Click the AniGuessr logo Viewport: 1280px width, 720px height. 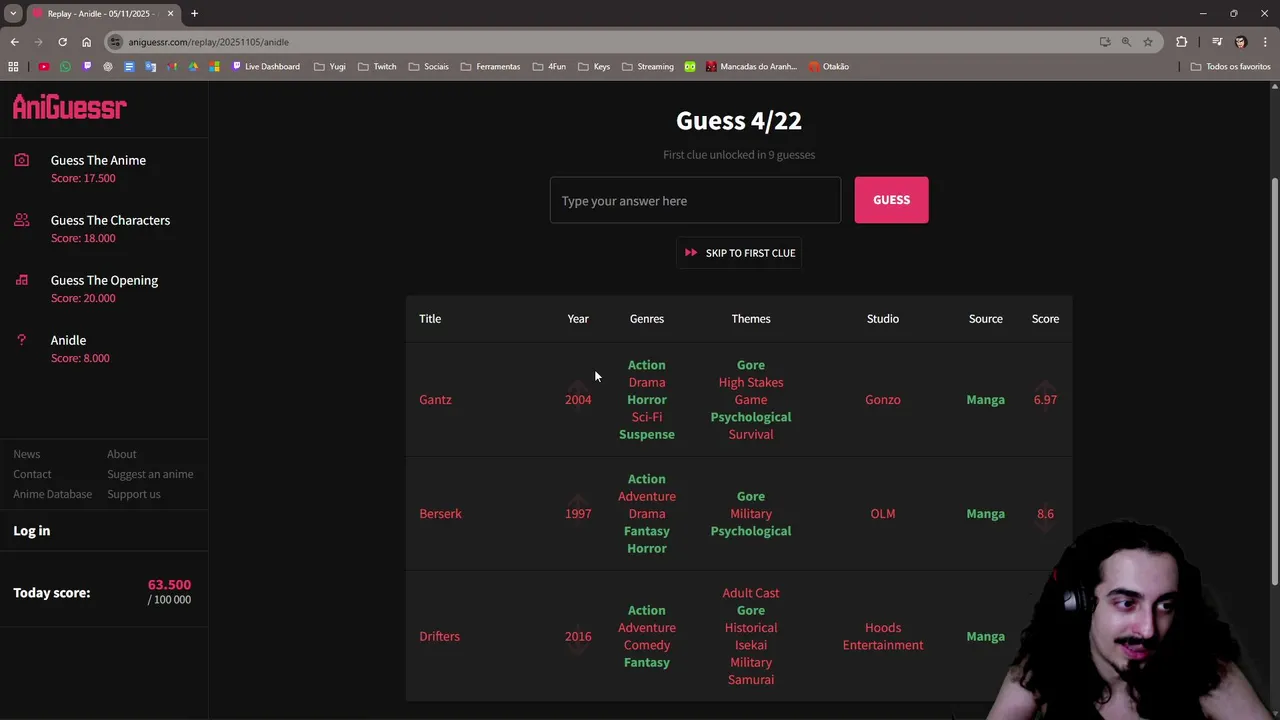click(x=69, y=107)
